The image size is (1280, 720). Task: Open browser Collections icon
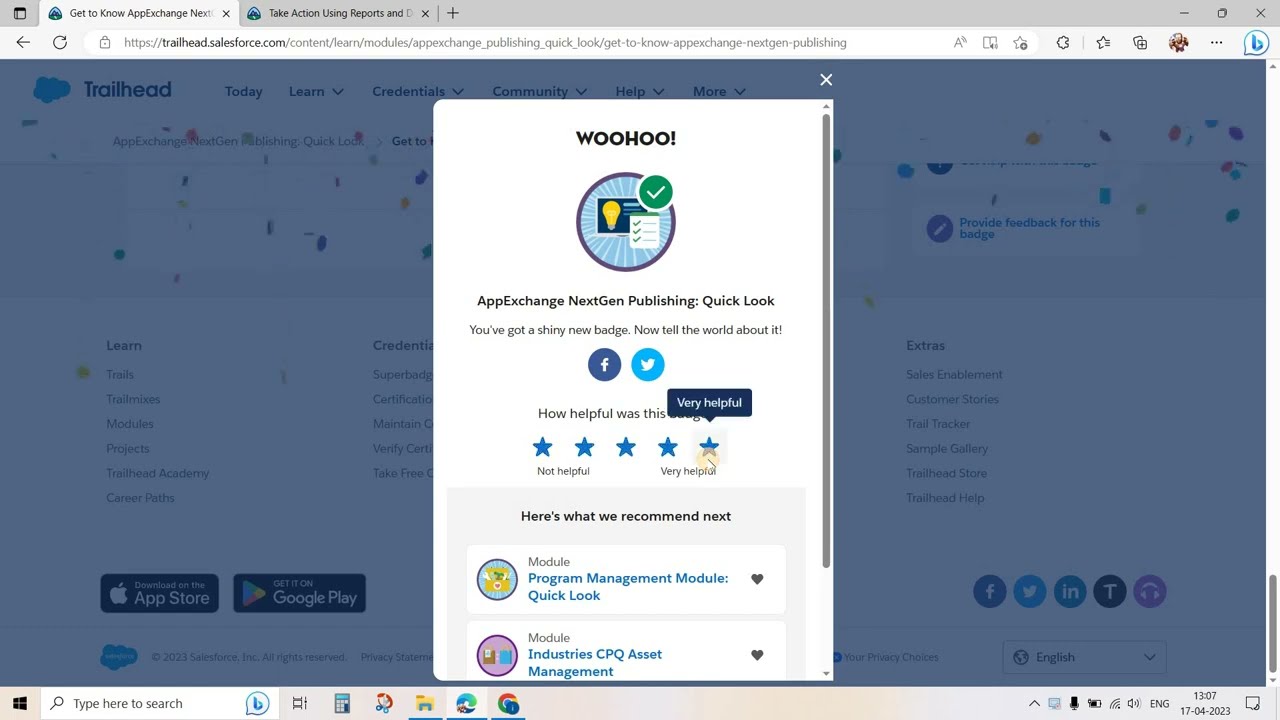[x=1140, y=42]
